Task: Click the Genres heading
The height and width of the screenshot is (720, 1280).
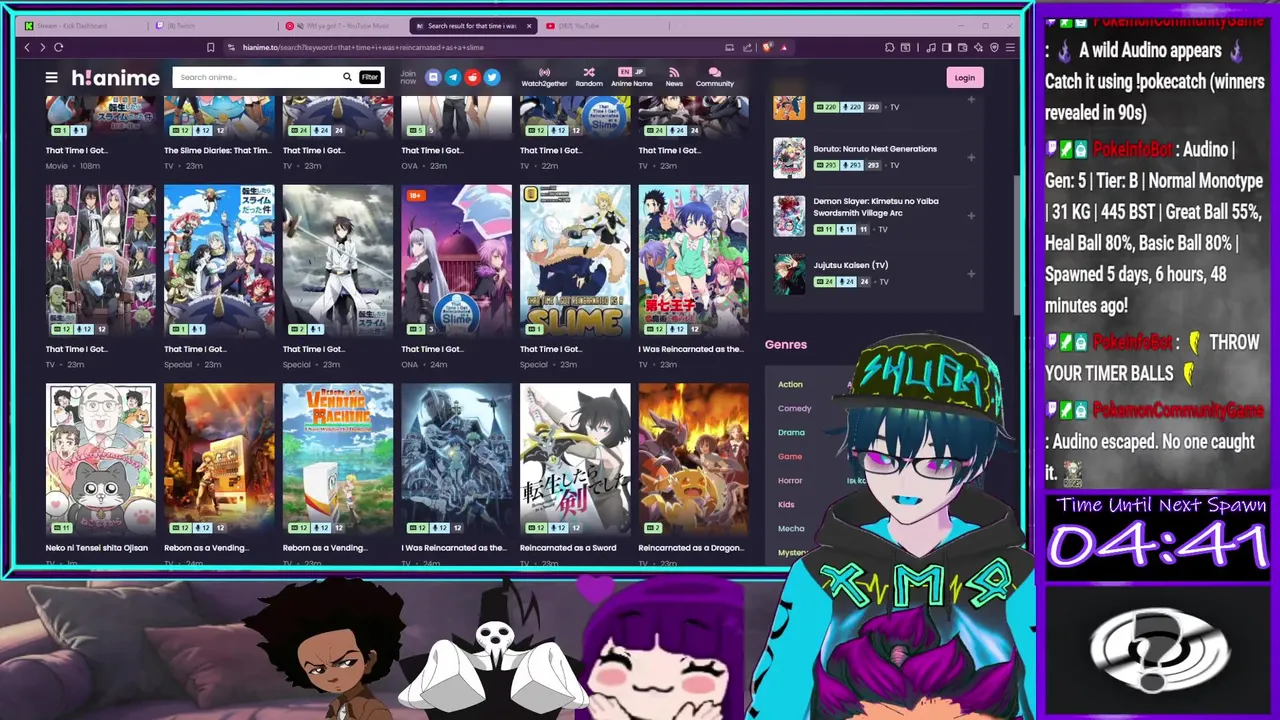Action: pyautogui.click(x=786, y=344)
